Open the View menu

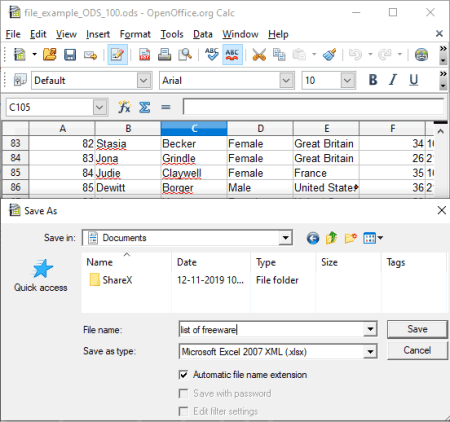pyautogui.click(x=66, y=34)
